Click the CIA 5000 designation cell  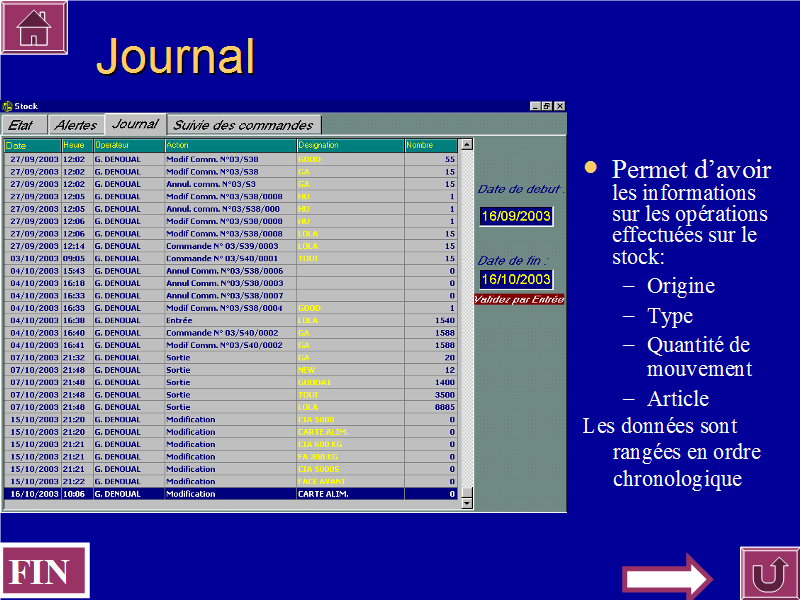coord(351,419)
